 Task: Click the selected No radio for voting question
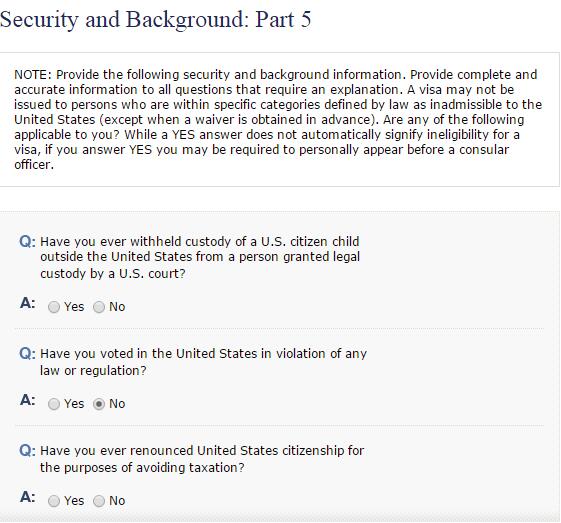[x=99, y=404]
